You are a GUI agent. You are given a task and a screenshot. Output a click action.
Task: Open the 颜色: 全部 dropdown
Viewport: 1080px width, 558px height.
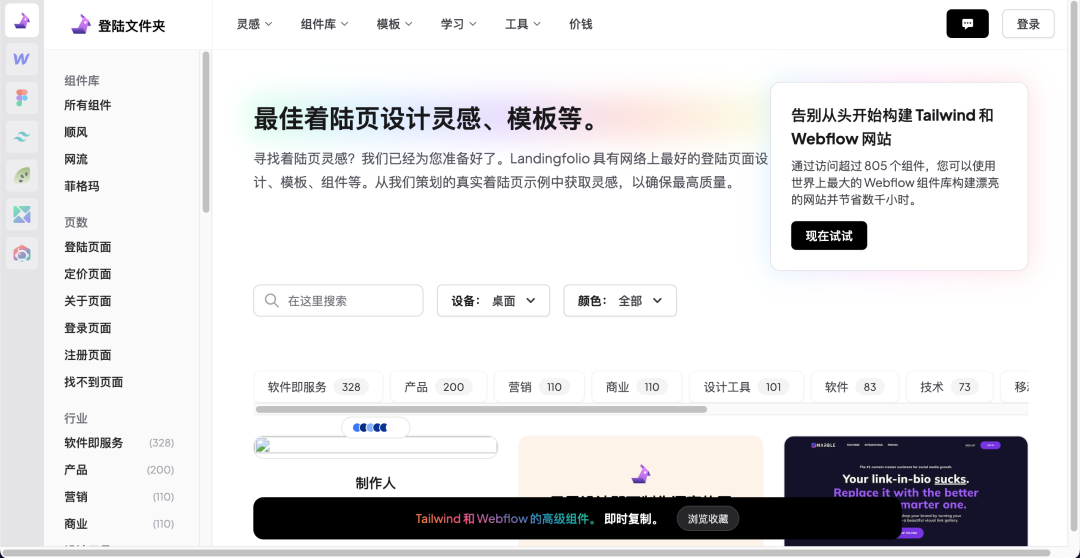coord(620,301)
